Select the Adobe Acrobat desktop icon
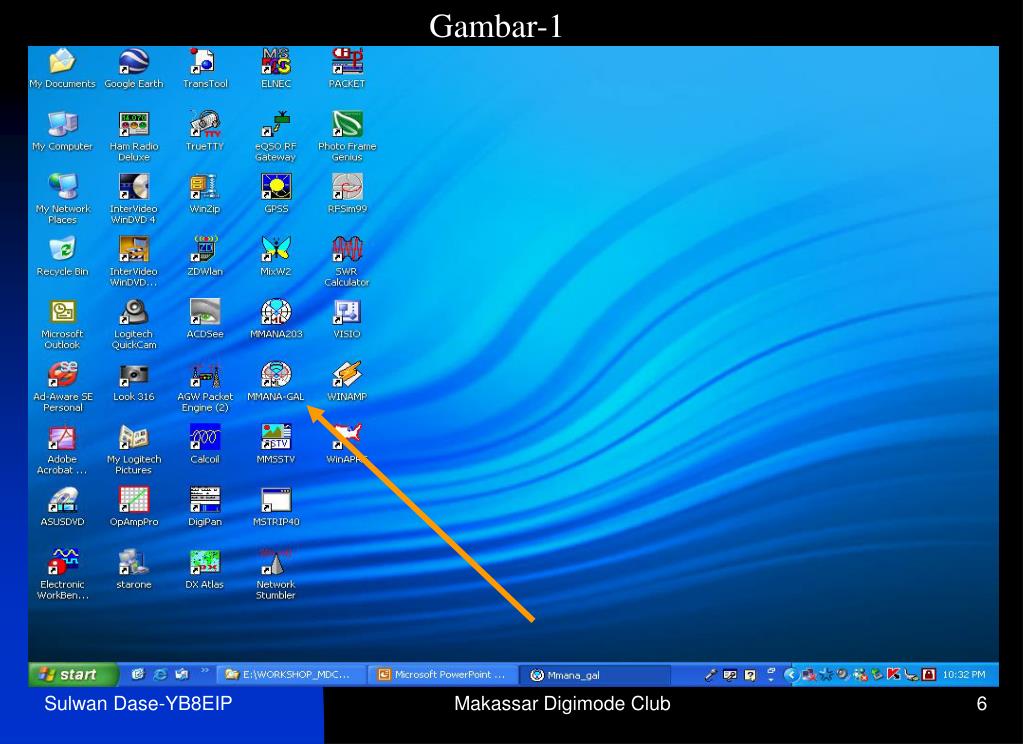Image resolution: width=1023 pixels, height=744 pixels. coord(62,450)
